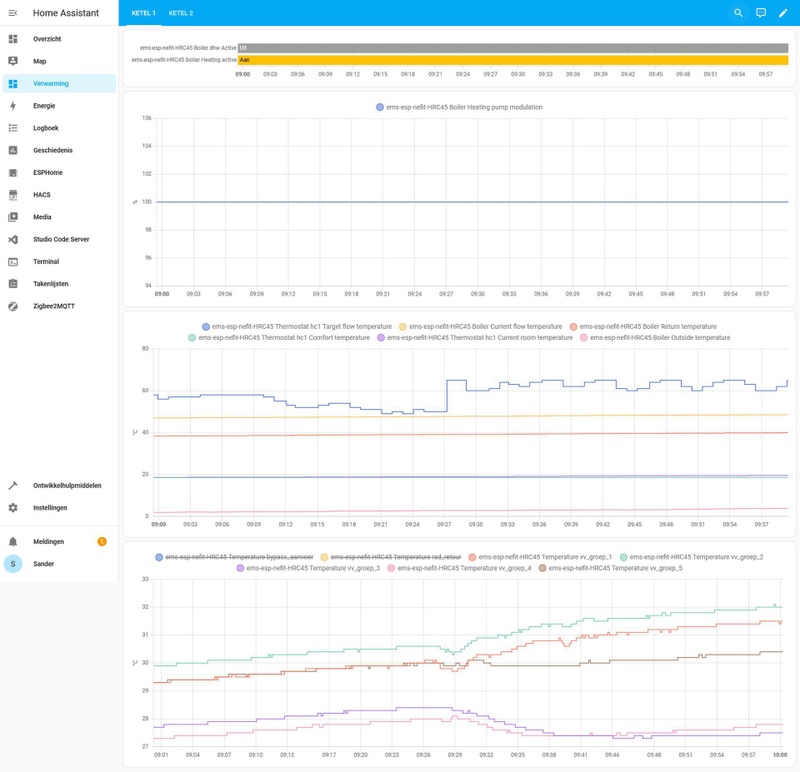Image resolution: width=800 pixels, height=772 pixels.
Task: Switch to the KETEL 2 tab
Action: tap(181, 13)
